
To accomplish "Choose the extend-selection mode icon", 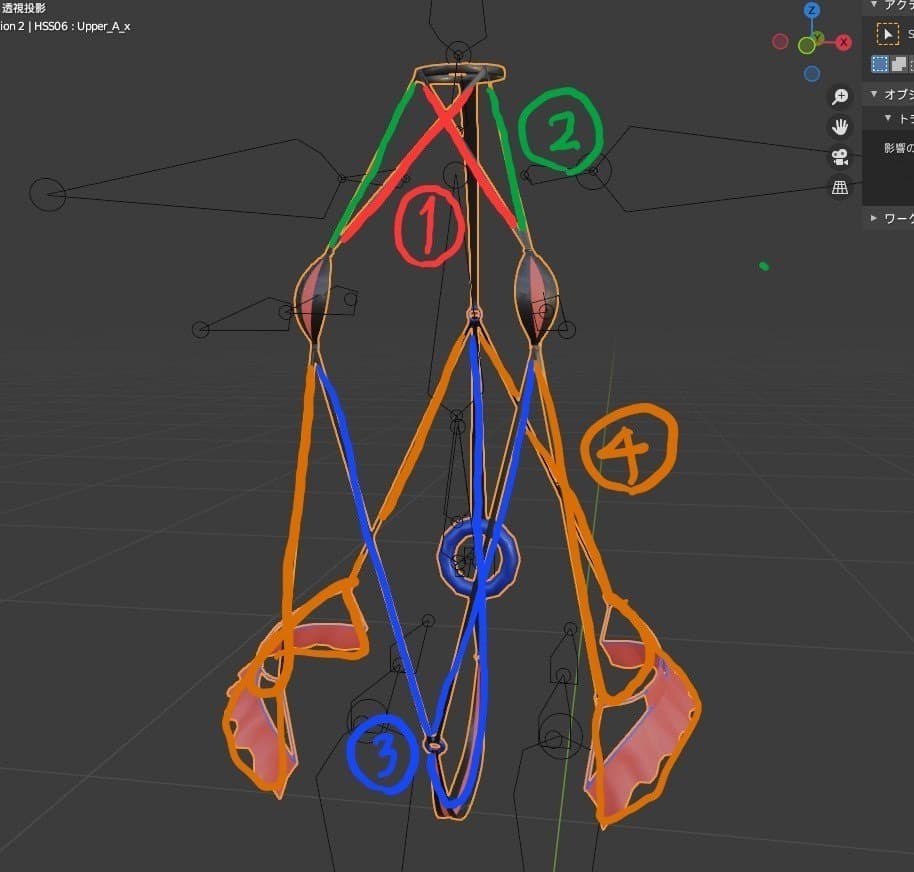I will coord(899,64).
